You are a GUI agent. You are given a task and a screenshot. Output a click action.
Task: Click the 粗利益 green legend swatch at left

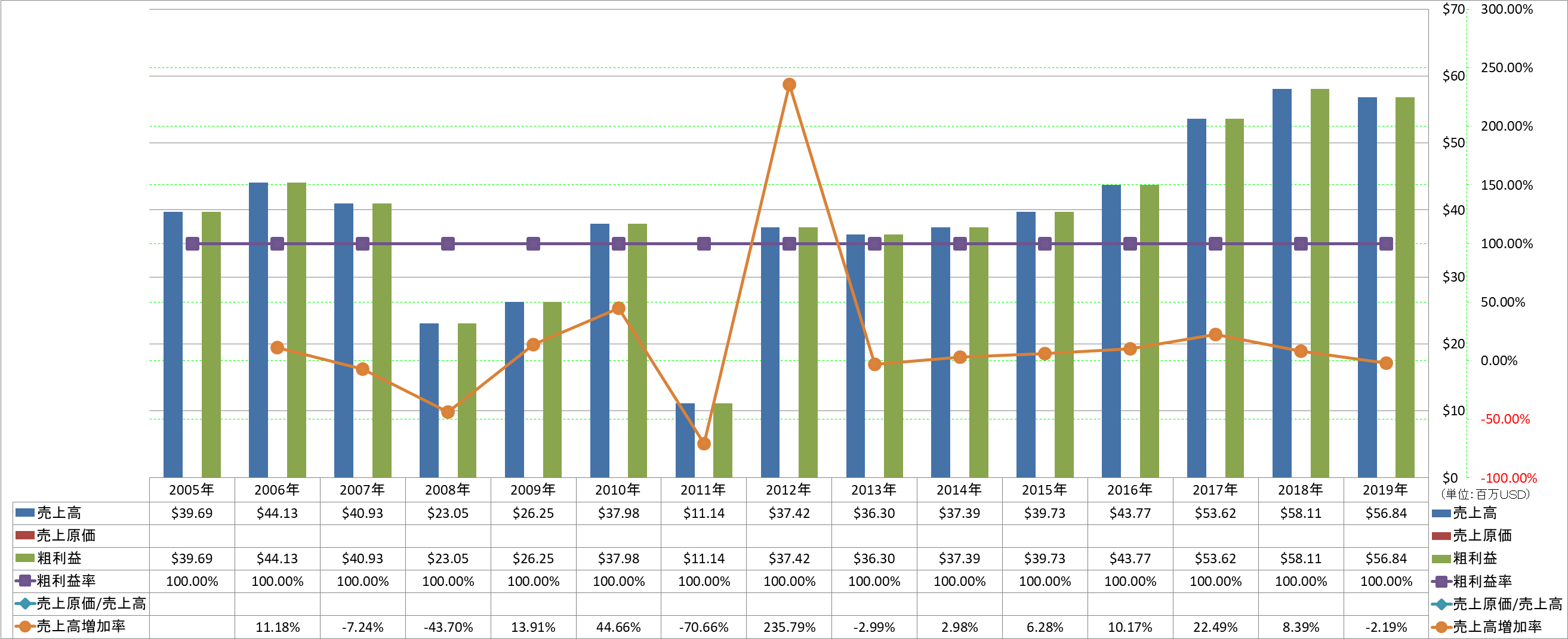pos(25,558)
